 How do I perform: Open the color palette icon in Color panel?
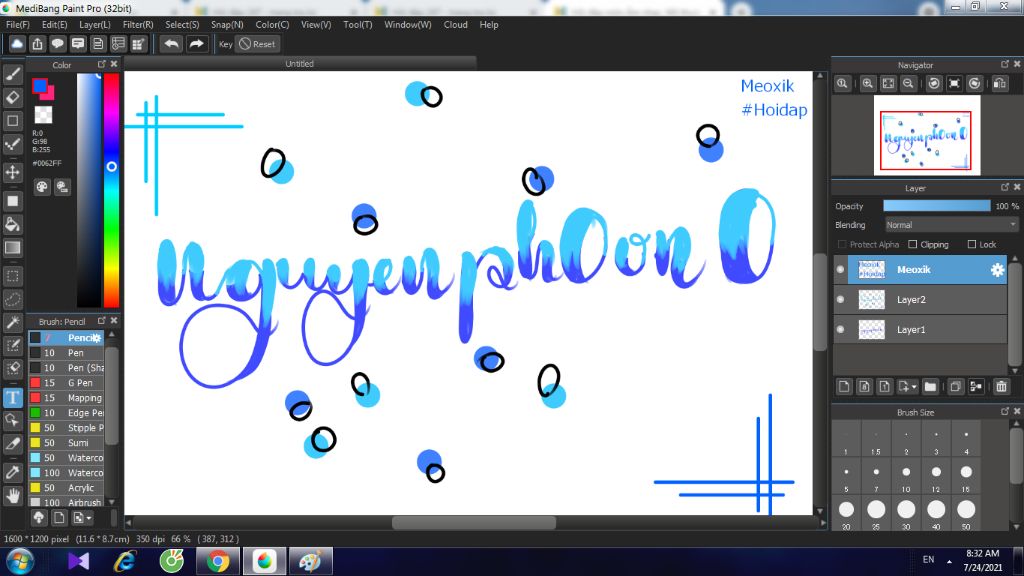pos(42,187)
